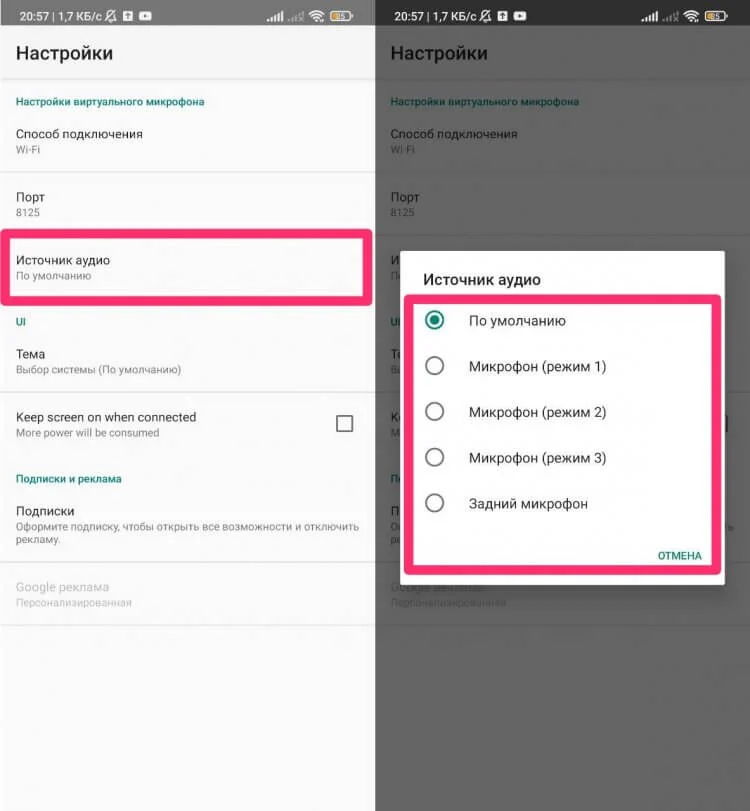Choose Микрофон (режим 3) as audio source
The image size is (750, 811).
click(x=563, y=458)
